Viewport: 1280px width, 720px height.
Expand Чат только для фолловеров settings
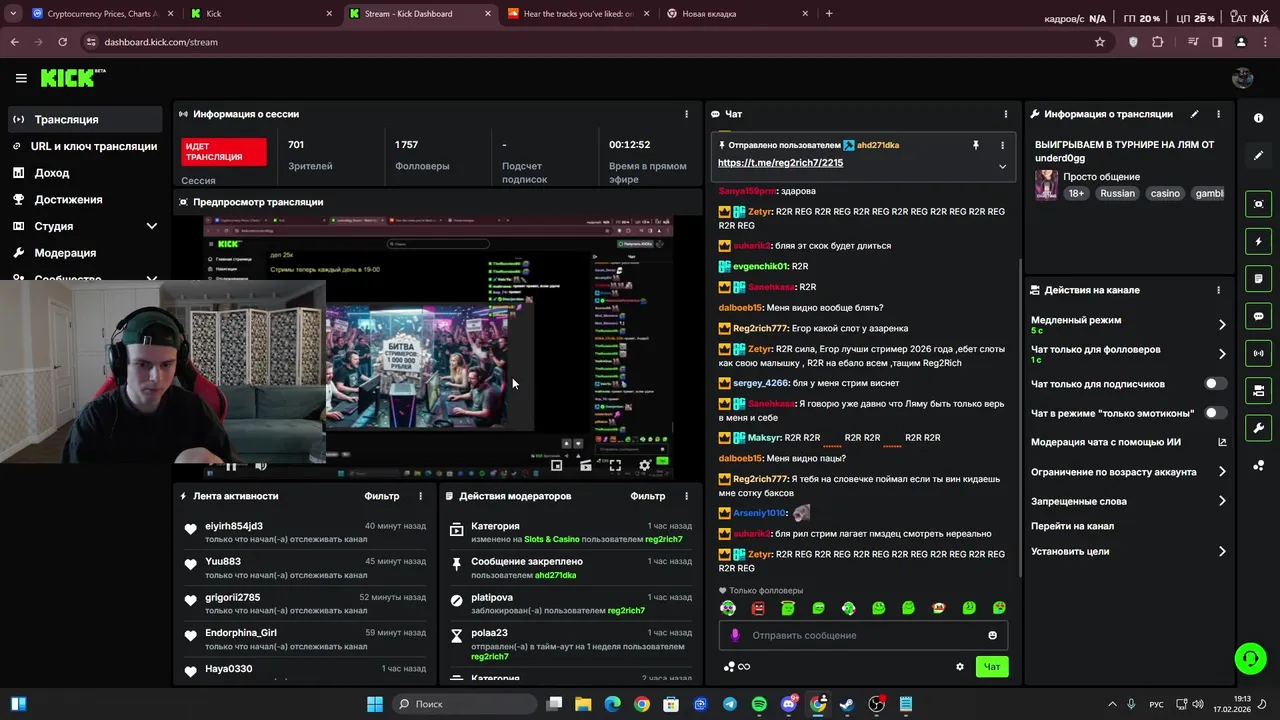coord(1222,354)
